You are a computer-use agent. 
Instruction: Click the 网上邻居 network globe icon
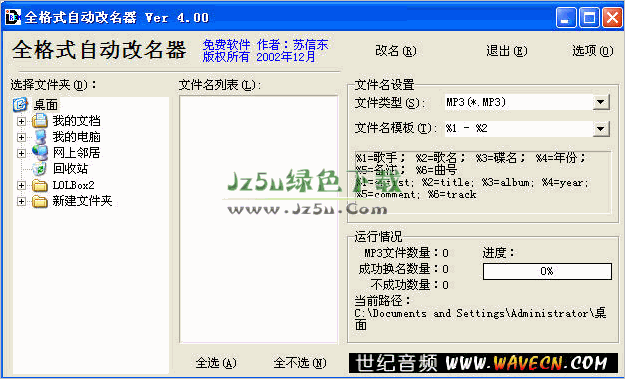(40, 153)
